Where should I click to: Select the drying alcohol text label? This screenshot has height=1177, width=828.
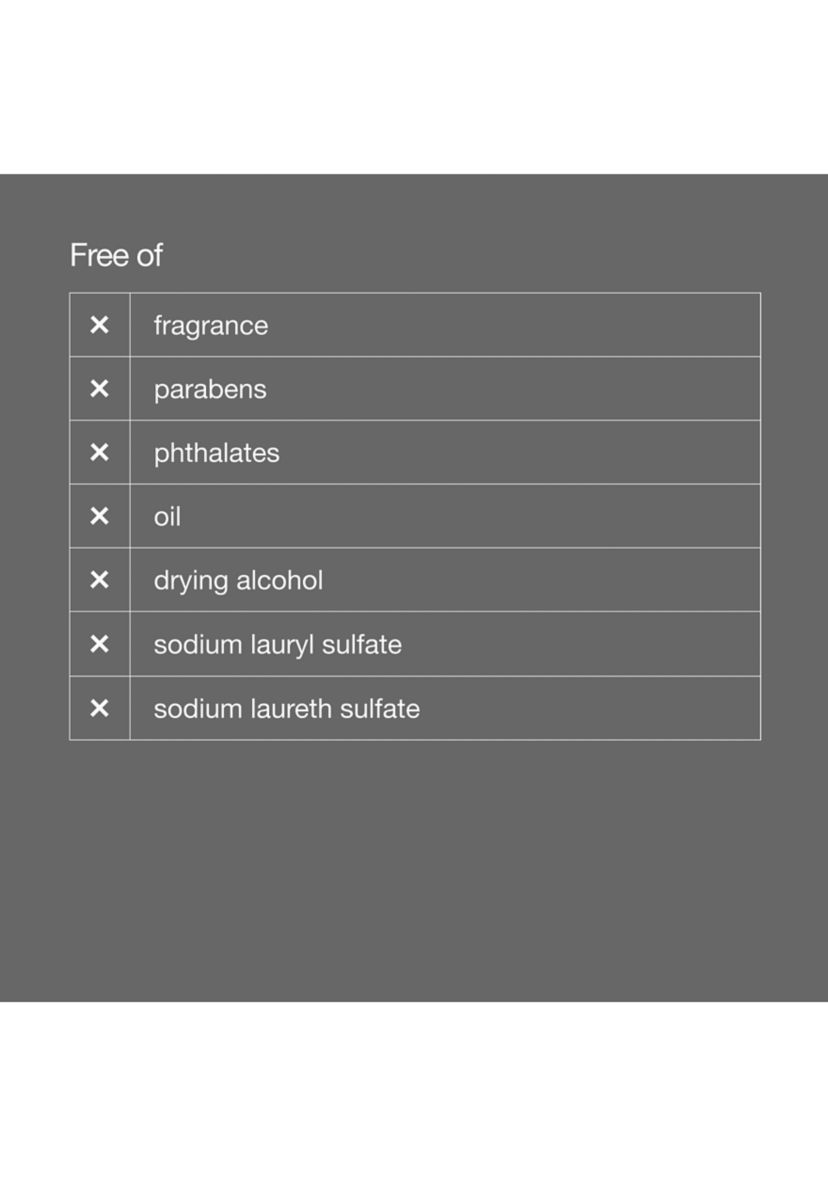pos(238,581)
